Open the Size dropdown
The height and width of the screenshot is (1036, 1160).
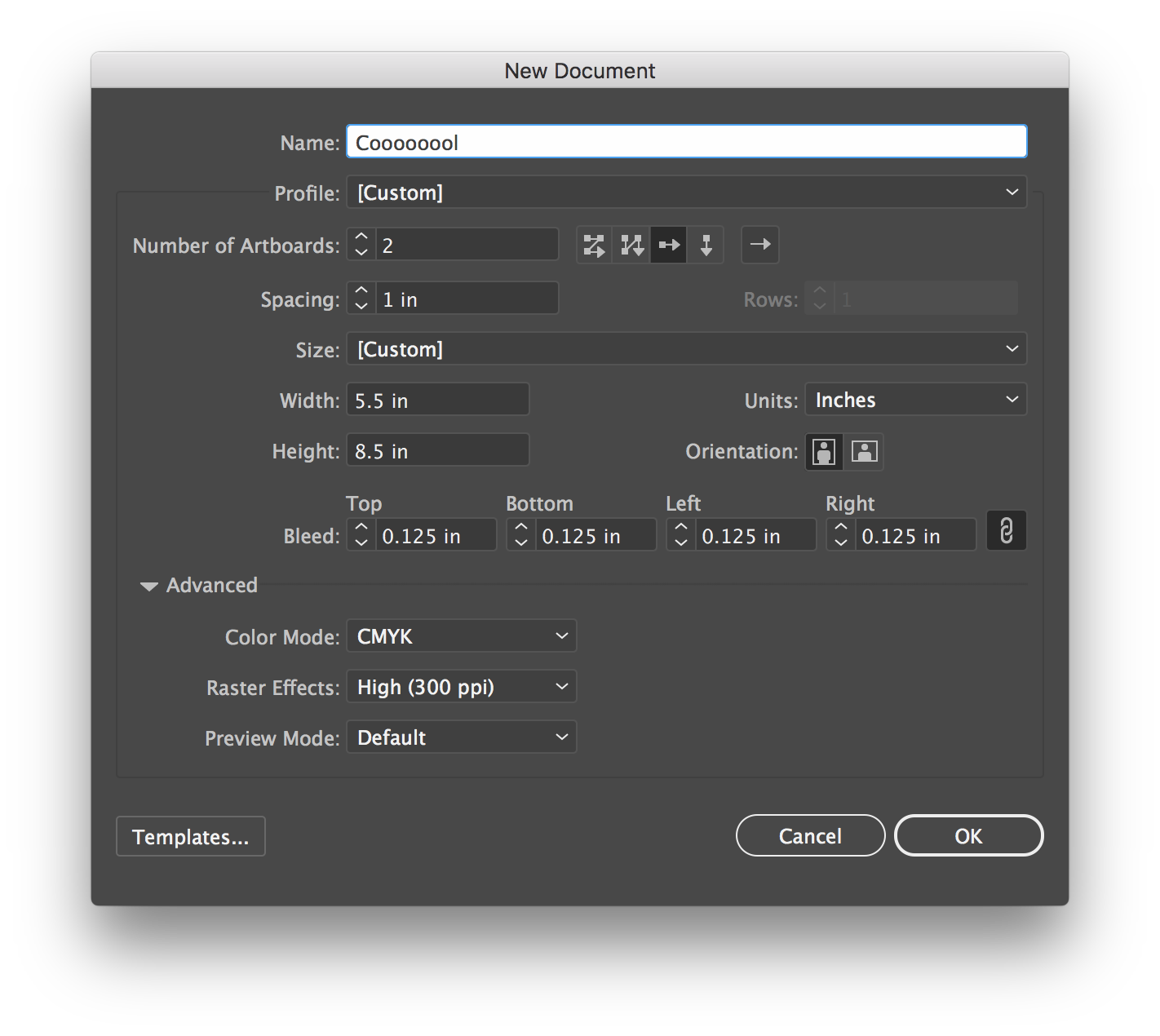686,349
